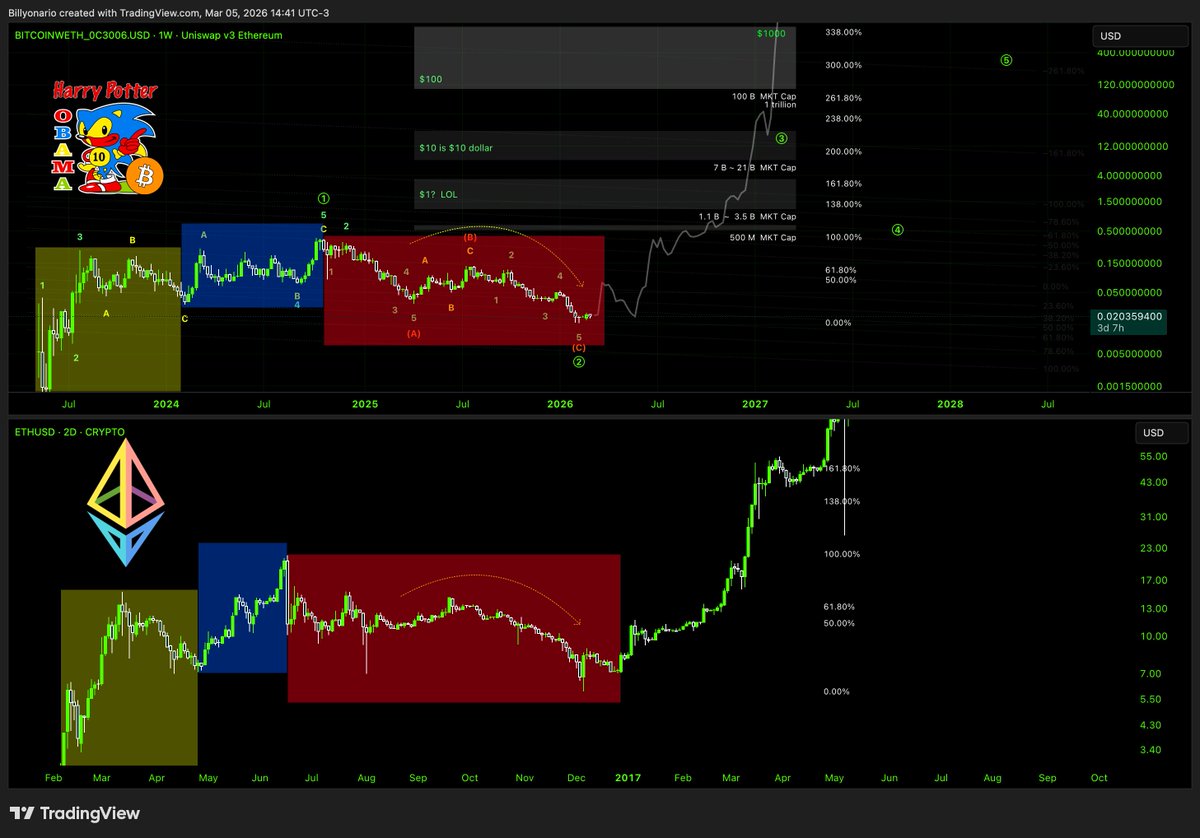
Task: Select the circled green wave 1 label
Action: [323, 199]
